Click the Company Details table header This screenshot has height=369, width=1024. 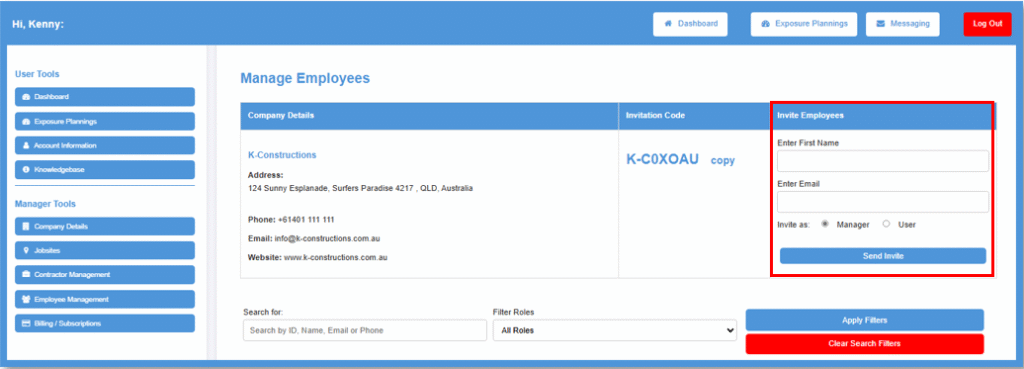[281, 116]
